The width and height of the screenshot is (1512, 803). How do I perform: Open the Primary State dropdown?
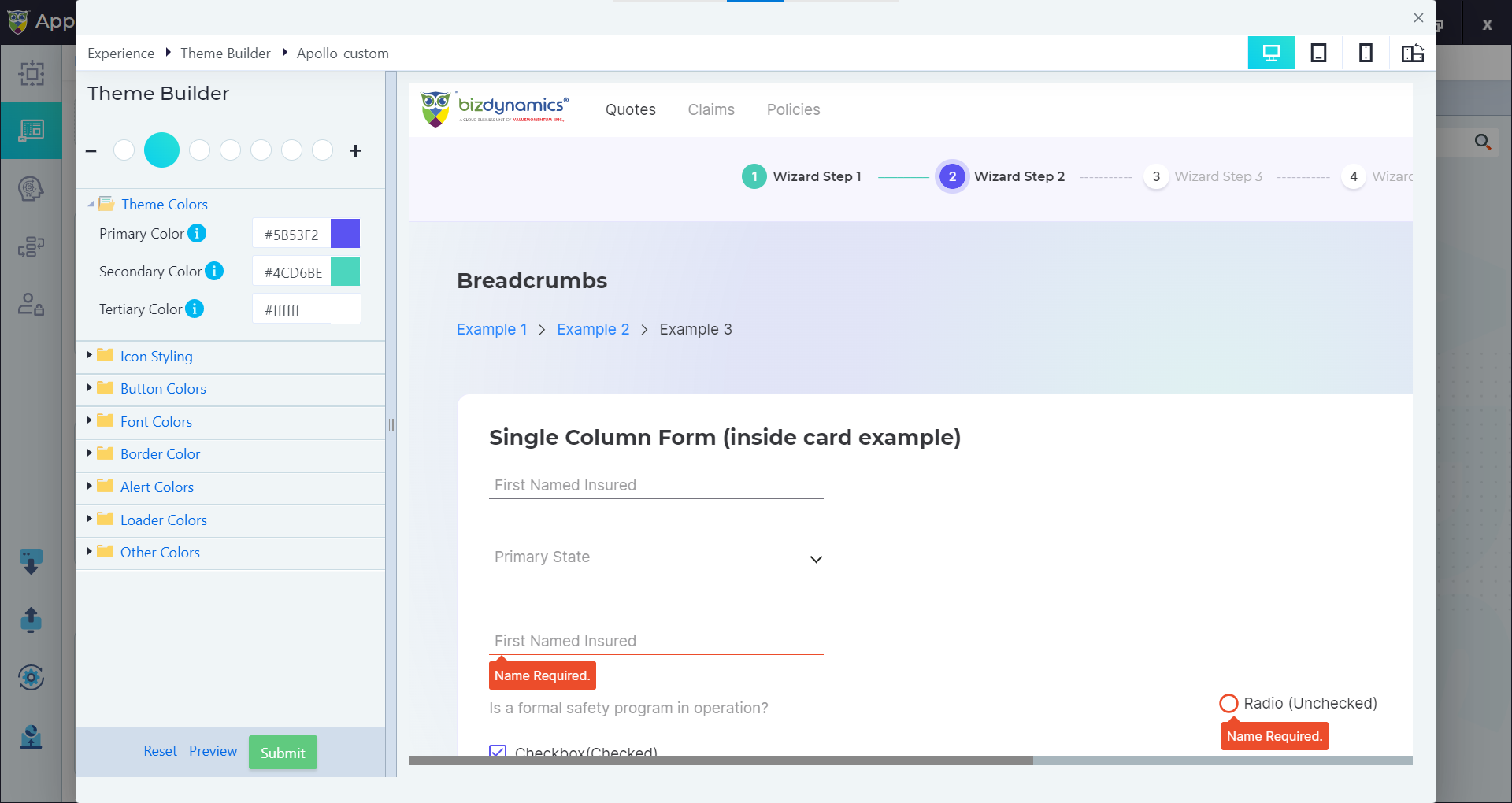click(x=656, y=557)
